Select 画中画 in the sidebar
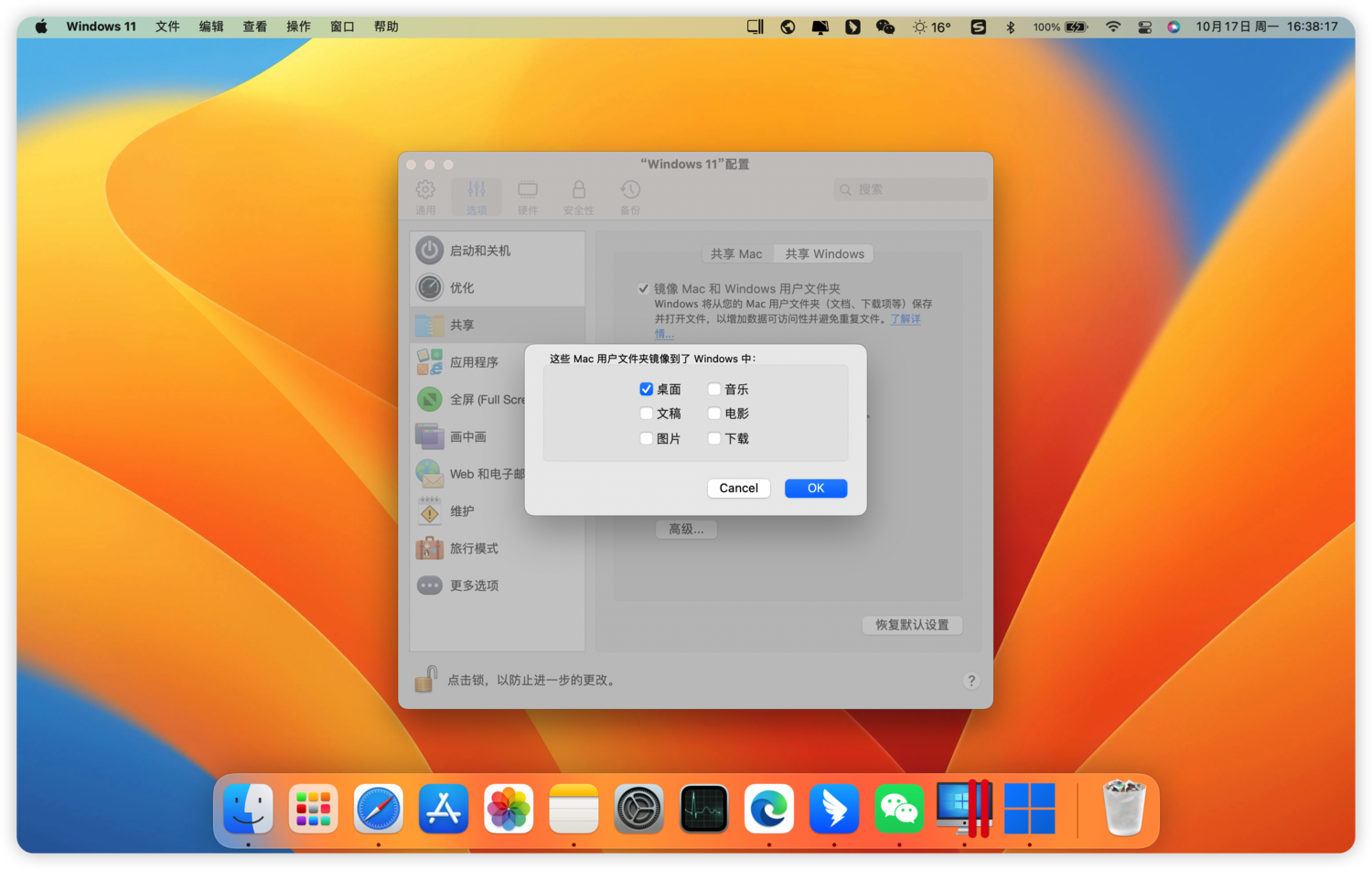 click(467, 437)
